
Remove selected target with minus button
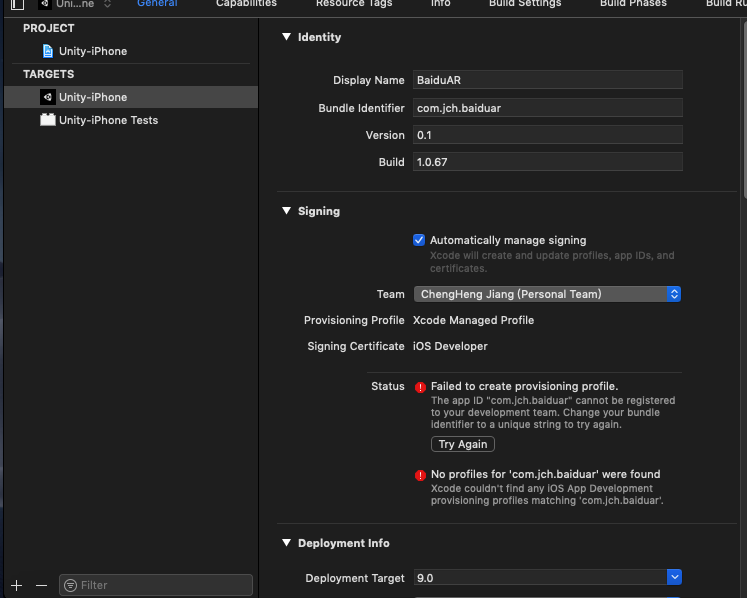[x=41, y=585]
